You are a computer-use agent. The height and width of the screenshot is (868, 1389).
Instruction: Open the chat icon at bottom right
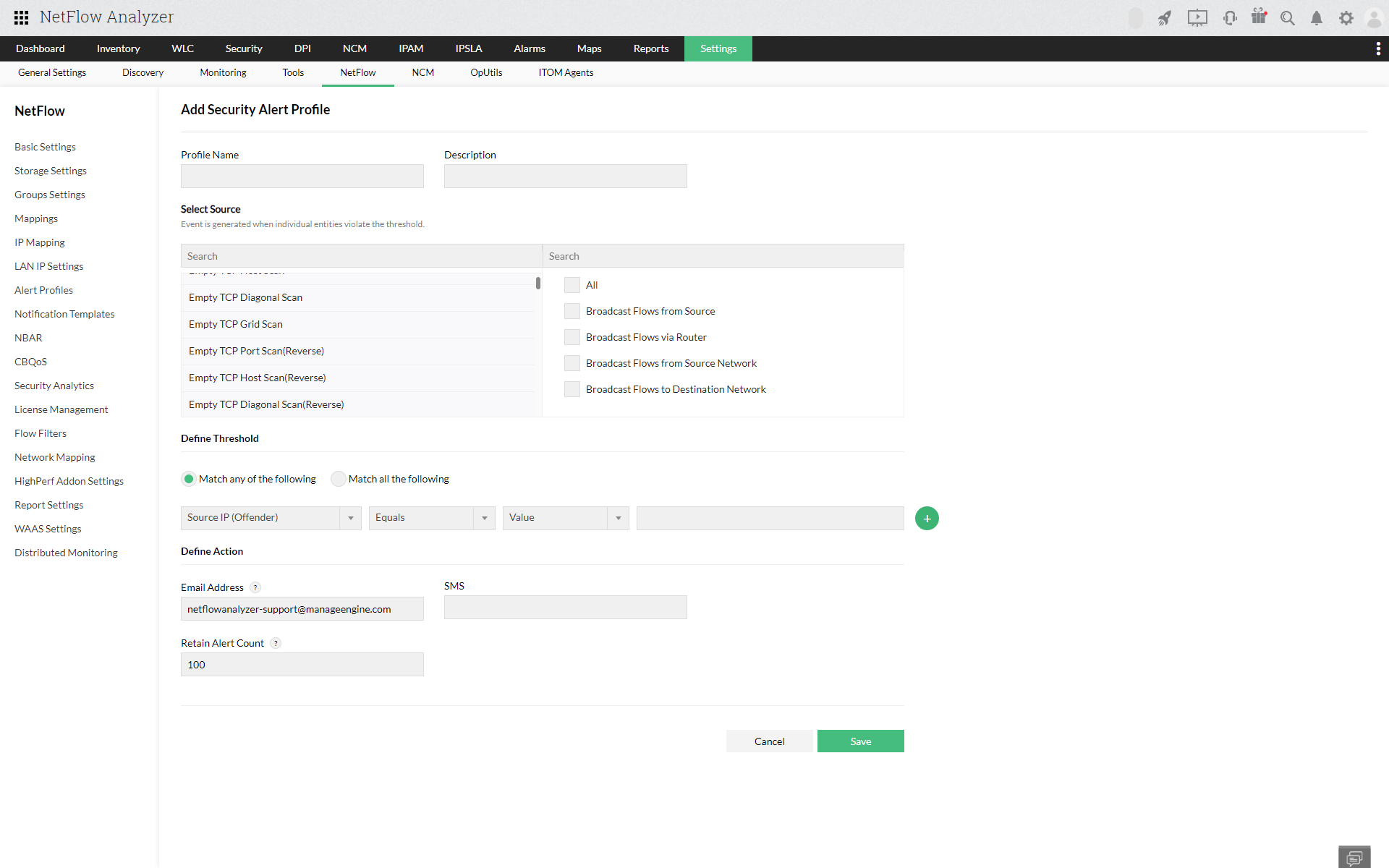point(1354,858)
